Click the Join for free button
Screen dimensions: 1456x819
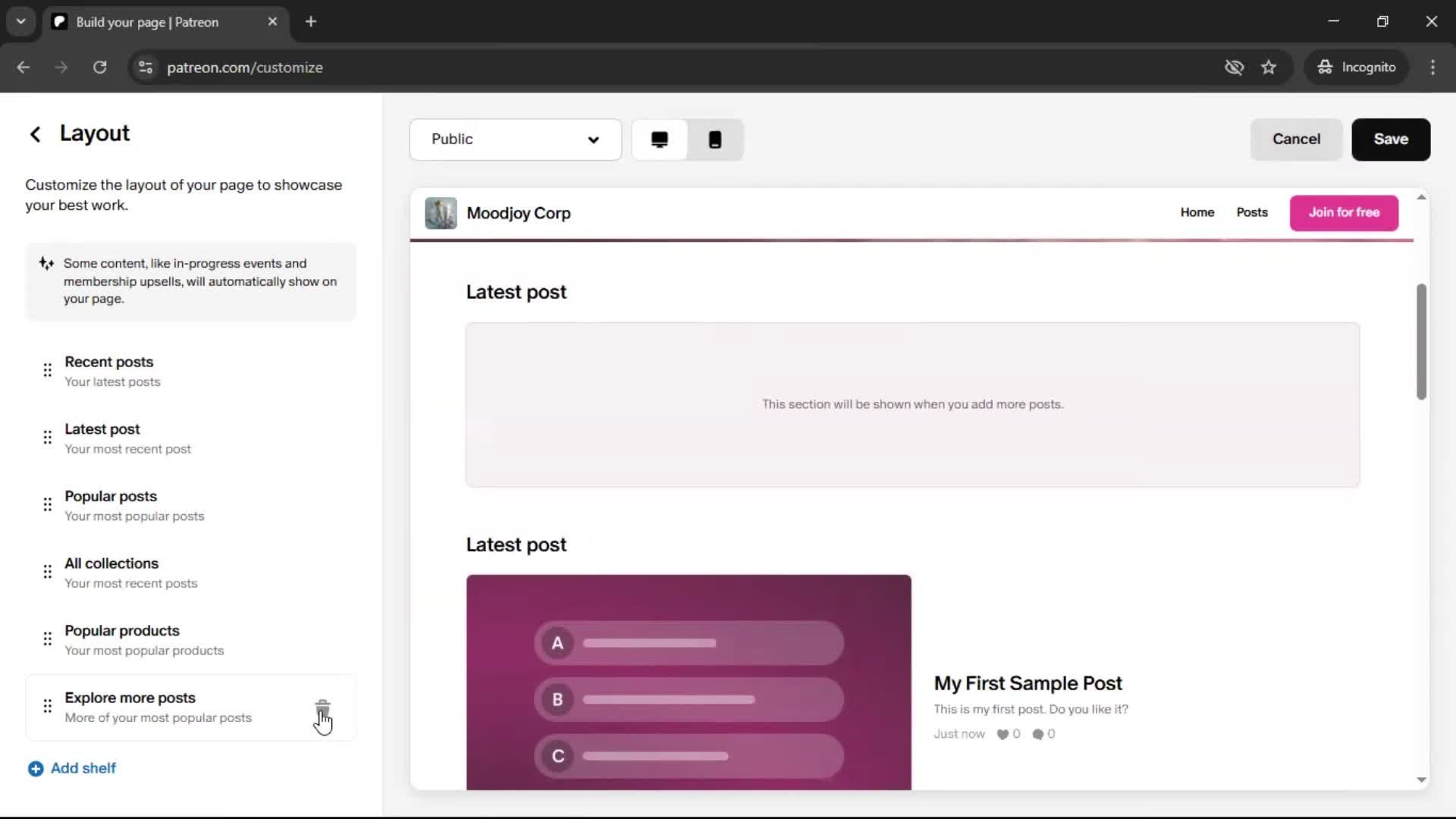[x=1343, y=213]
